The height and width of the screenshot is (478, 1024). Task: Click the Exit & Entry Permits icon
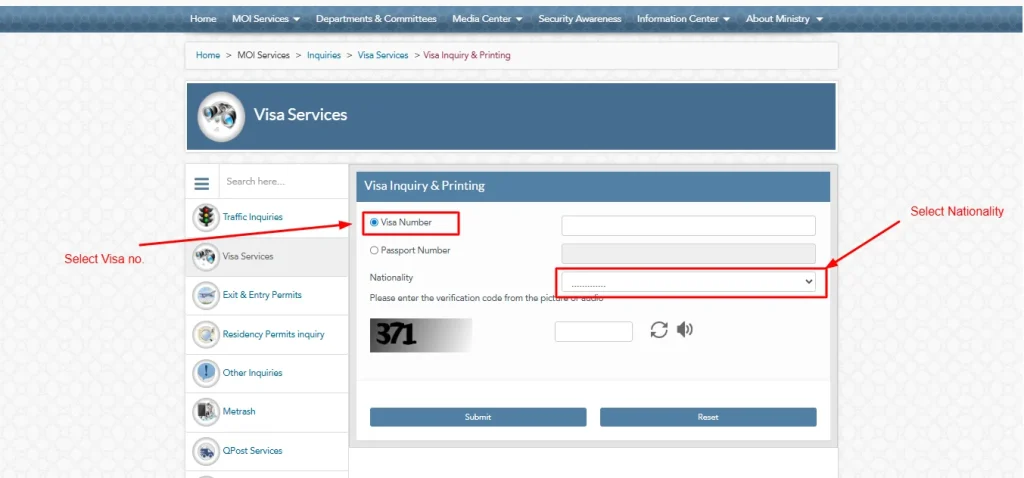click(206, 295)
